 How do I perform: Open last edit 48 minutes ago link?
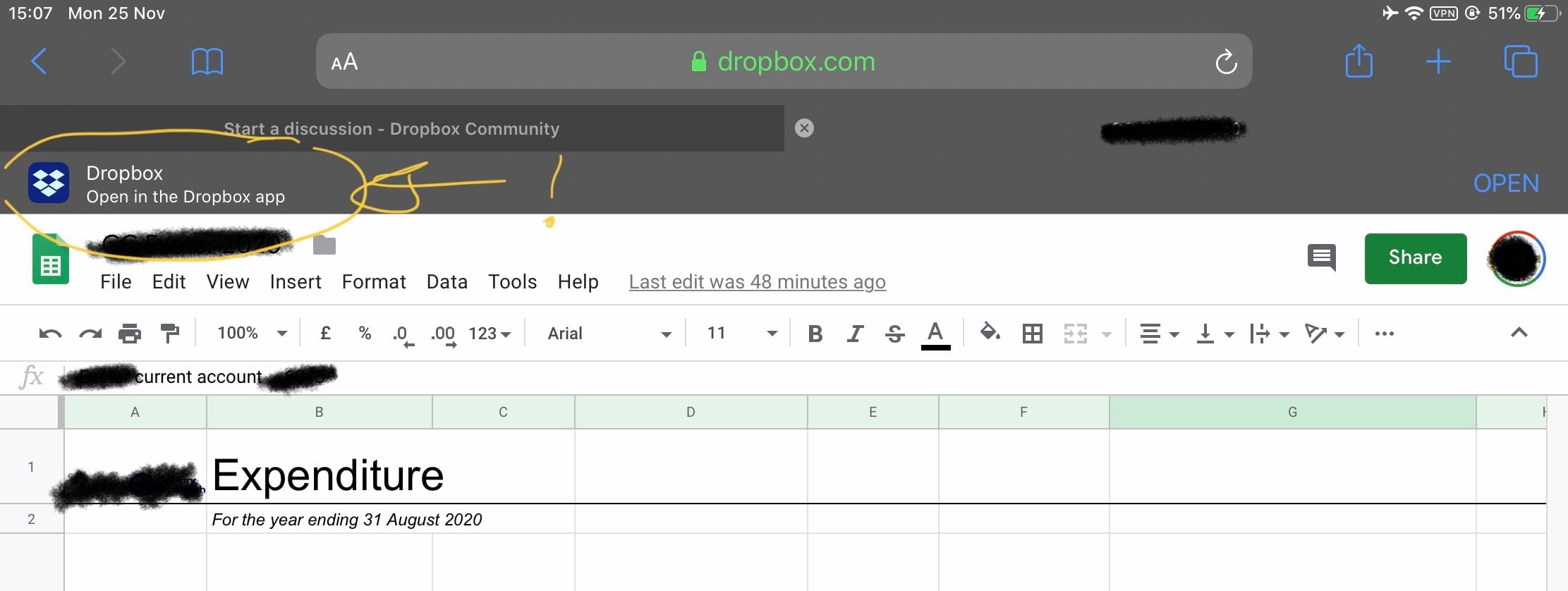[757, 282]
